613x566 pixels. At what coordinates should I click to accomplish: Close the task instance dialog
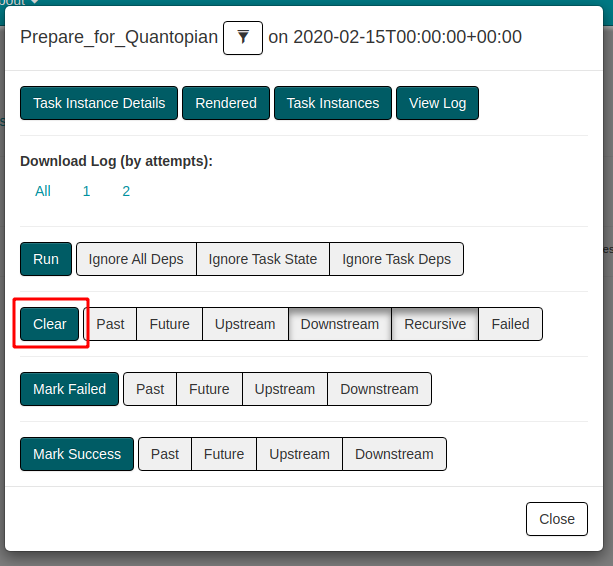click(557, 519)
